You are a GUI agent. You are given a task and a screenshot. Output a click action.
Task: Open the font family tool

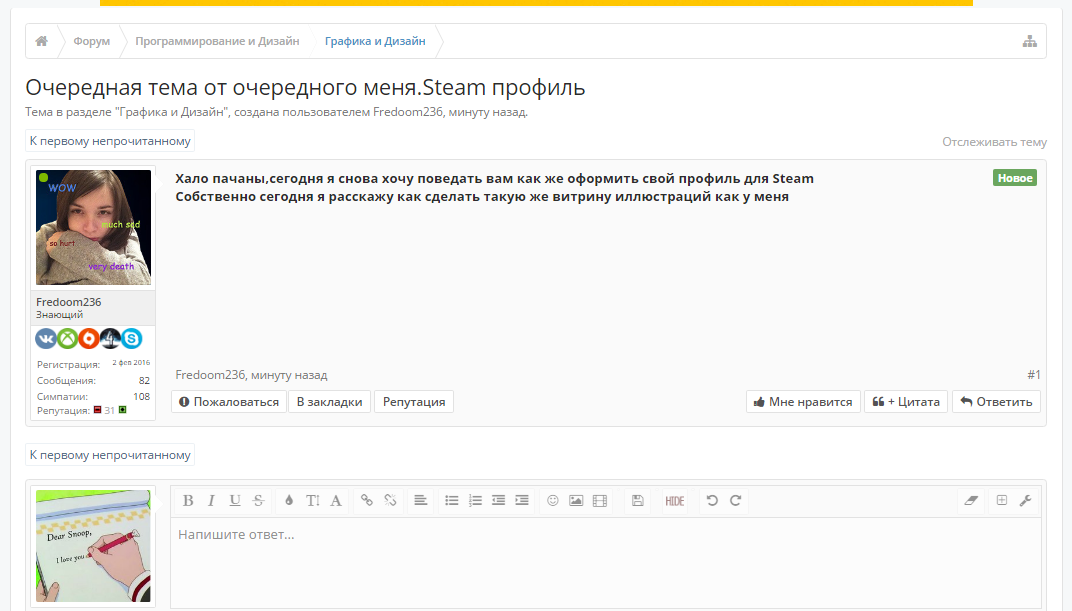(x=336, y=501)
